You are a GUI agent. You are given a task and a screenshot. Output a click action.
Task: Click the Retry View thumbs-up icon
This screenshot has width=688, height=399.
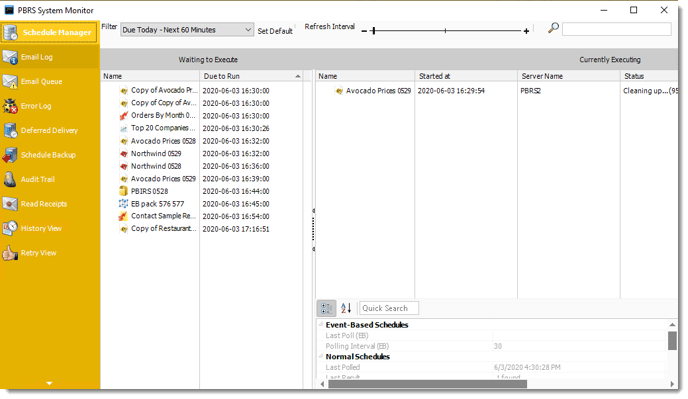tap(10, 253)
